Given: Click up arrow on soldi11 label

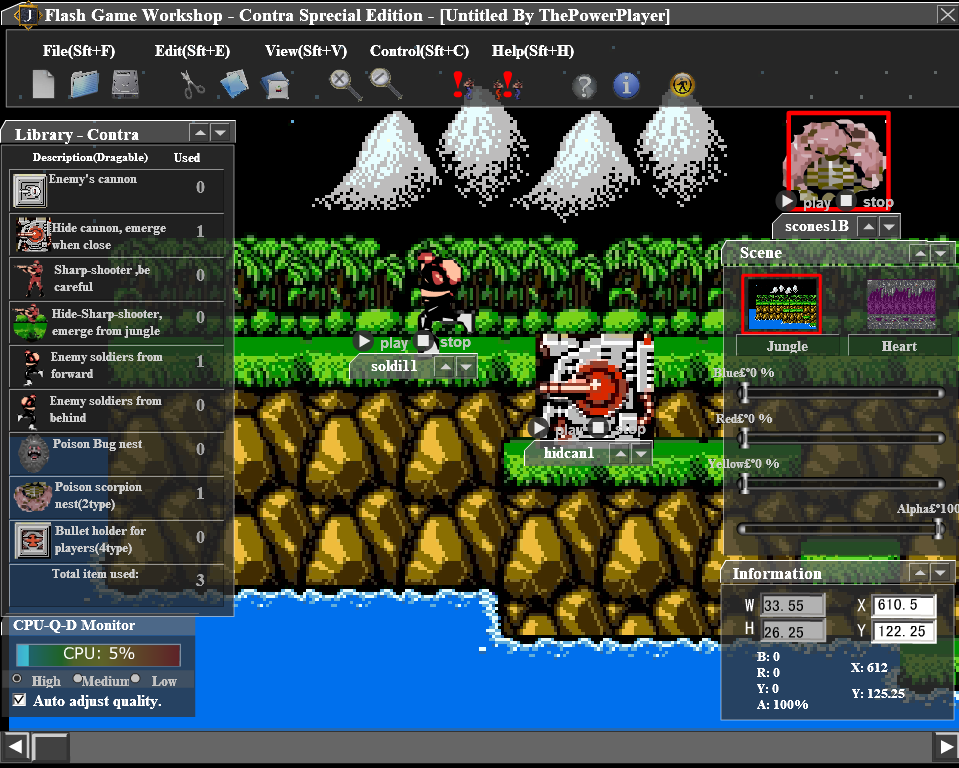Looking at the screenshot, I should pyautogui.click(x=446, y=367).
